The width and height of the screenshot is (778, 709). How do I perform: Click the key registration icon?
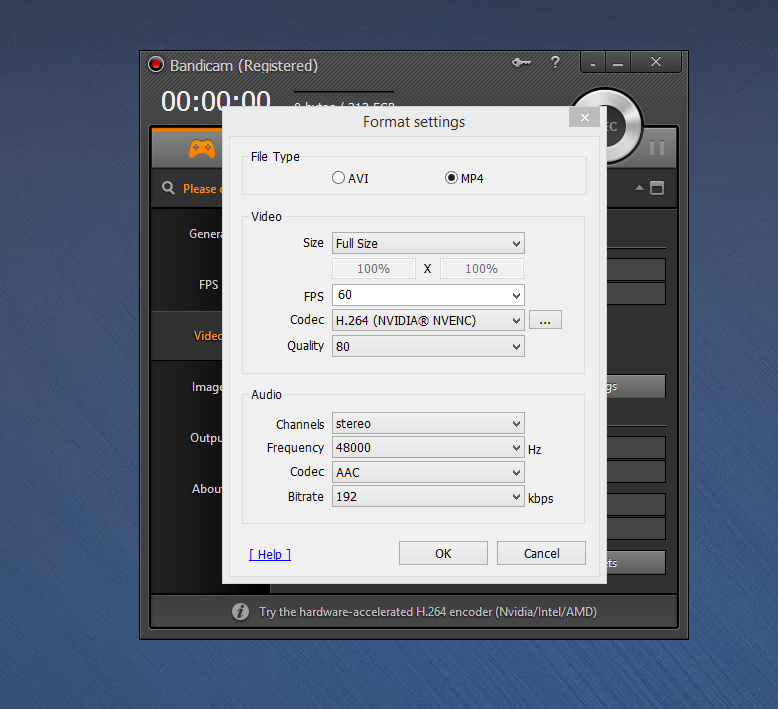tap(521, 63)
